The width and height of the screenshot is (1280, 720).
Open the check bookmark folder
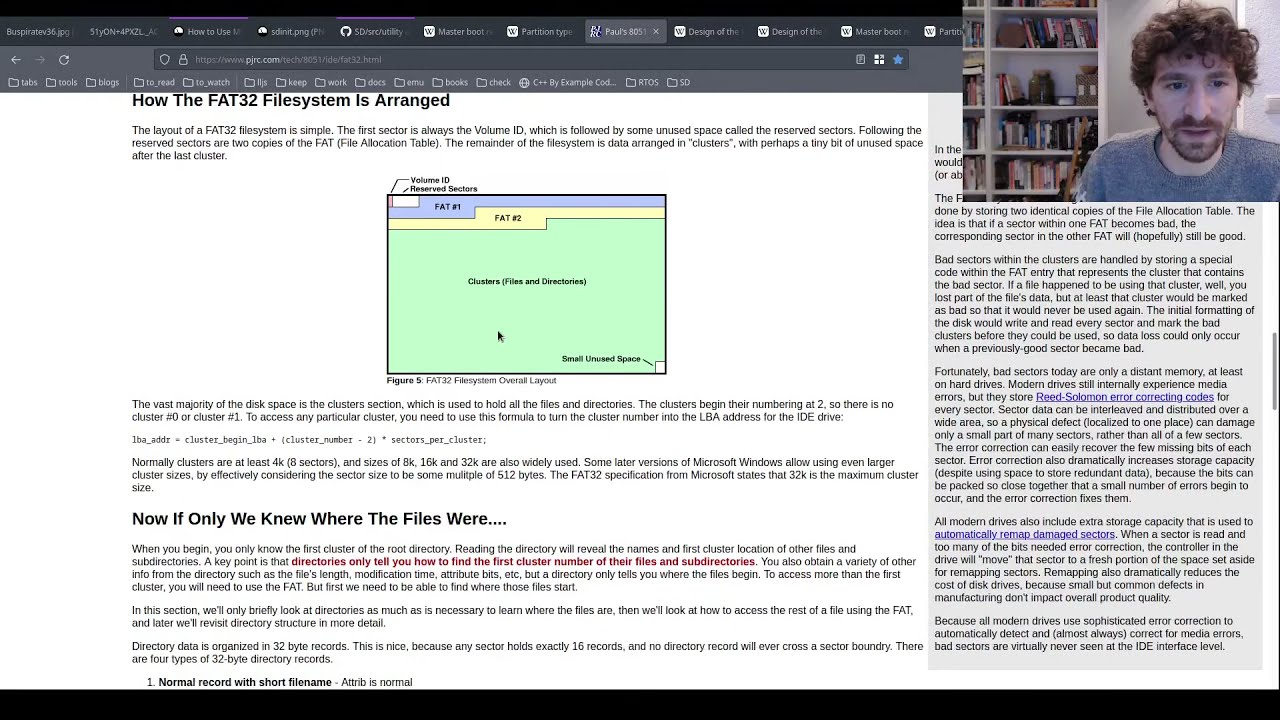tap(493, 83)
